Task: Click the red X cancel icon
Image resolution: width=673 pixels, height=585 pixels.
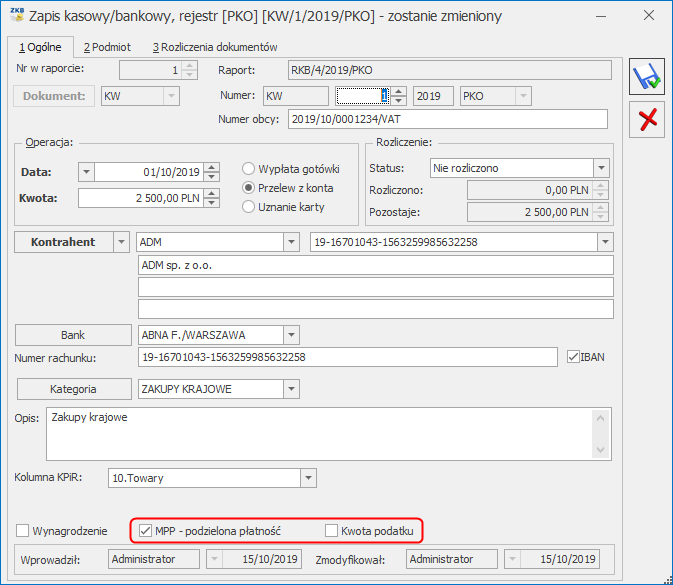Action: click(x=648, y=120)
